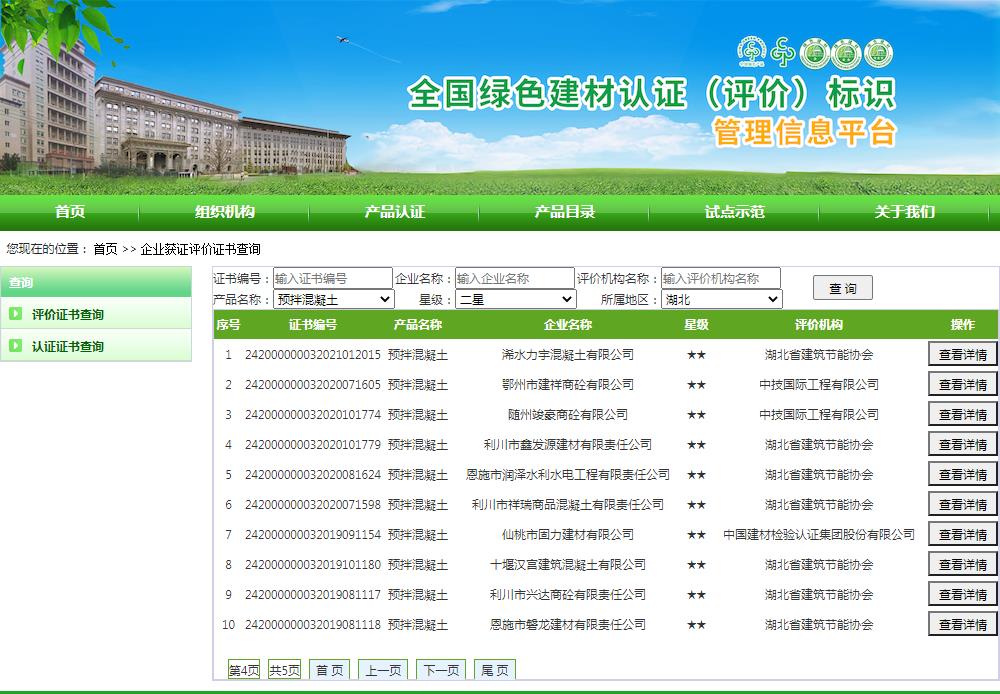Go to next page with 下一页
This screenshot has height=694, width=1000.
tap(441, 670)
